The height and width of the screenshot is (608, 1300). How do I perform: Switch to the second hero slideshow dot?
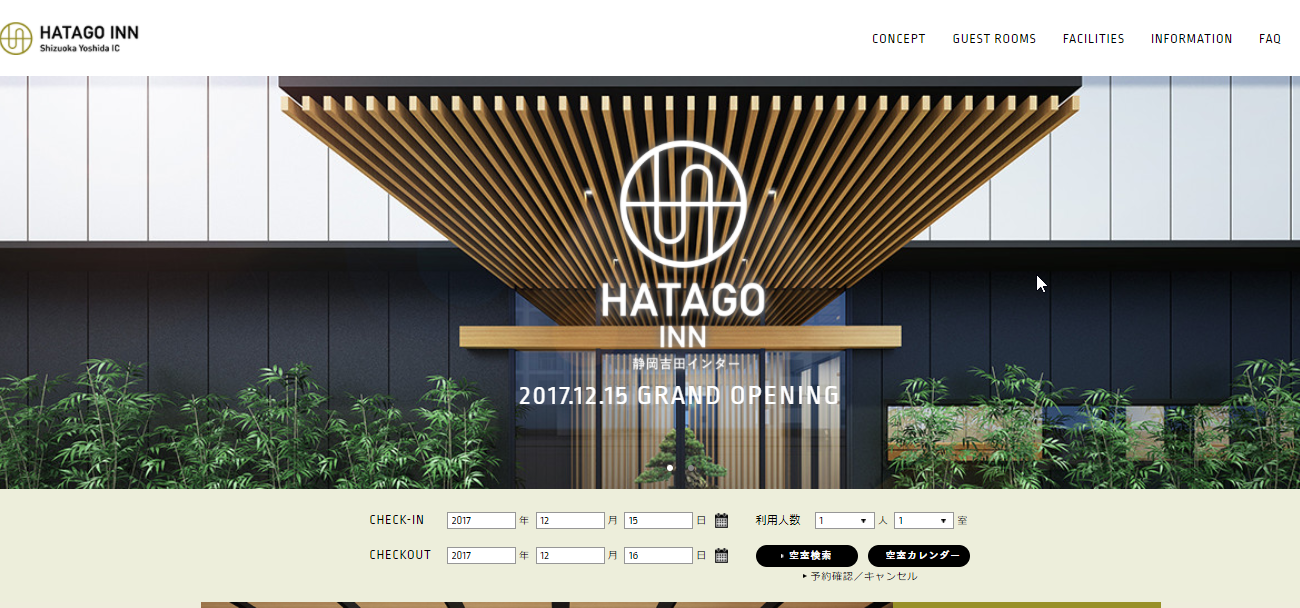689,467
